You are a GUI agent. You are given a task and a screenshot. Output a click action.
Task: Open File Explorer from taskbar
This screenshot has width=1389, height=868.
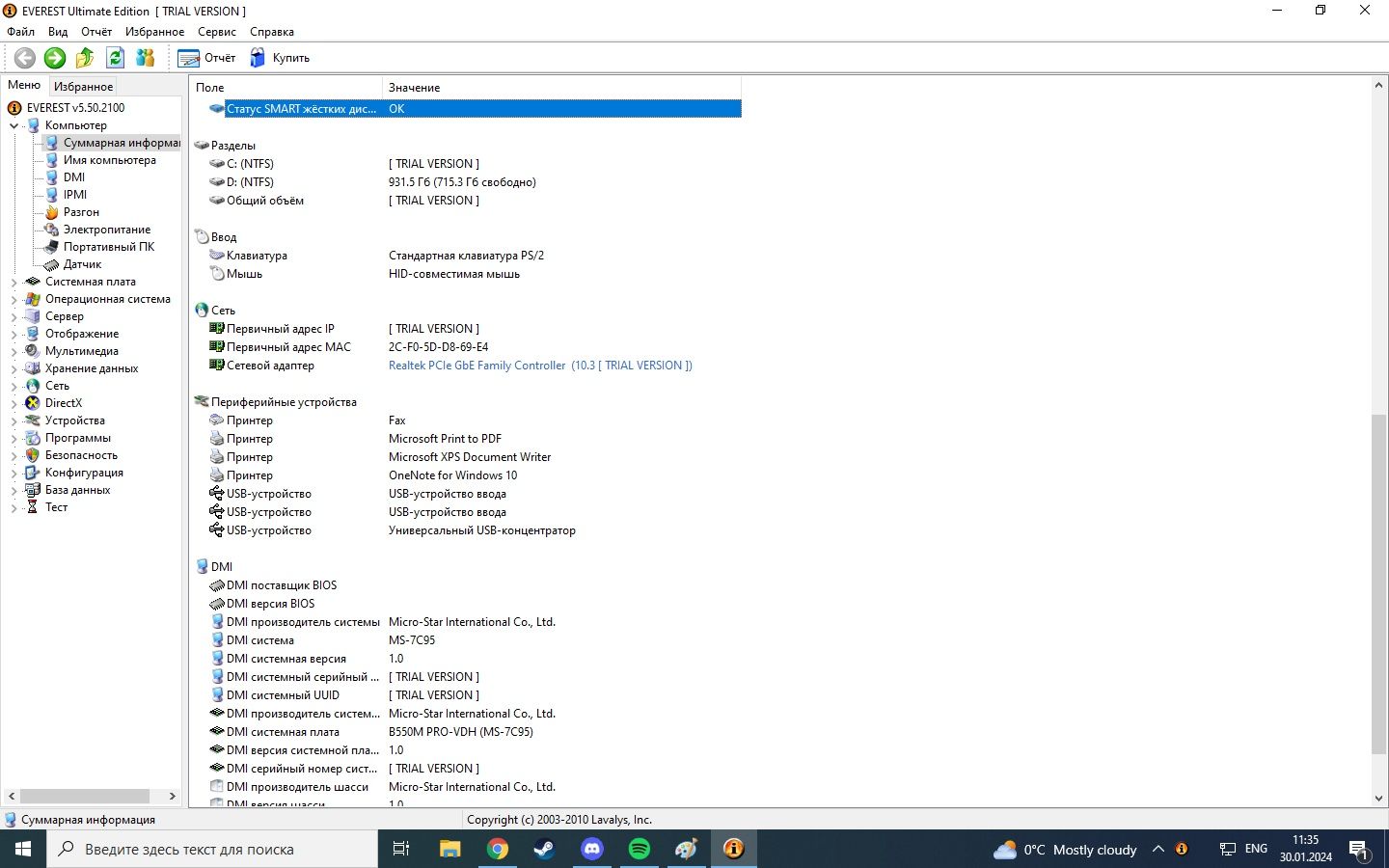(x=450, y=849)
